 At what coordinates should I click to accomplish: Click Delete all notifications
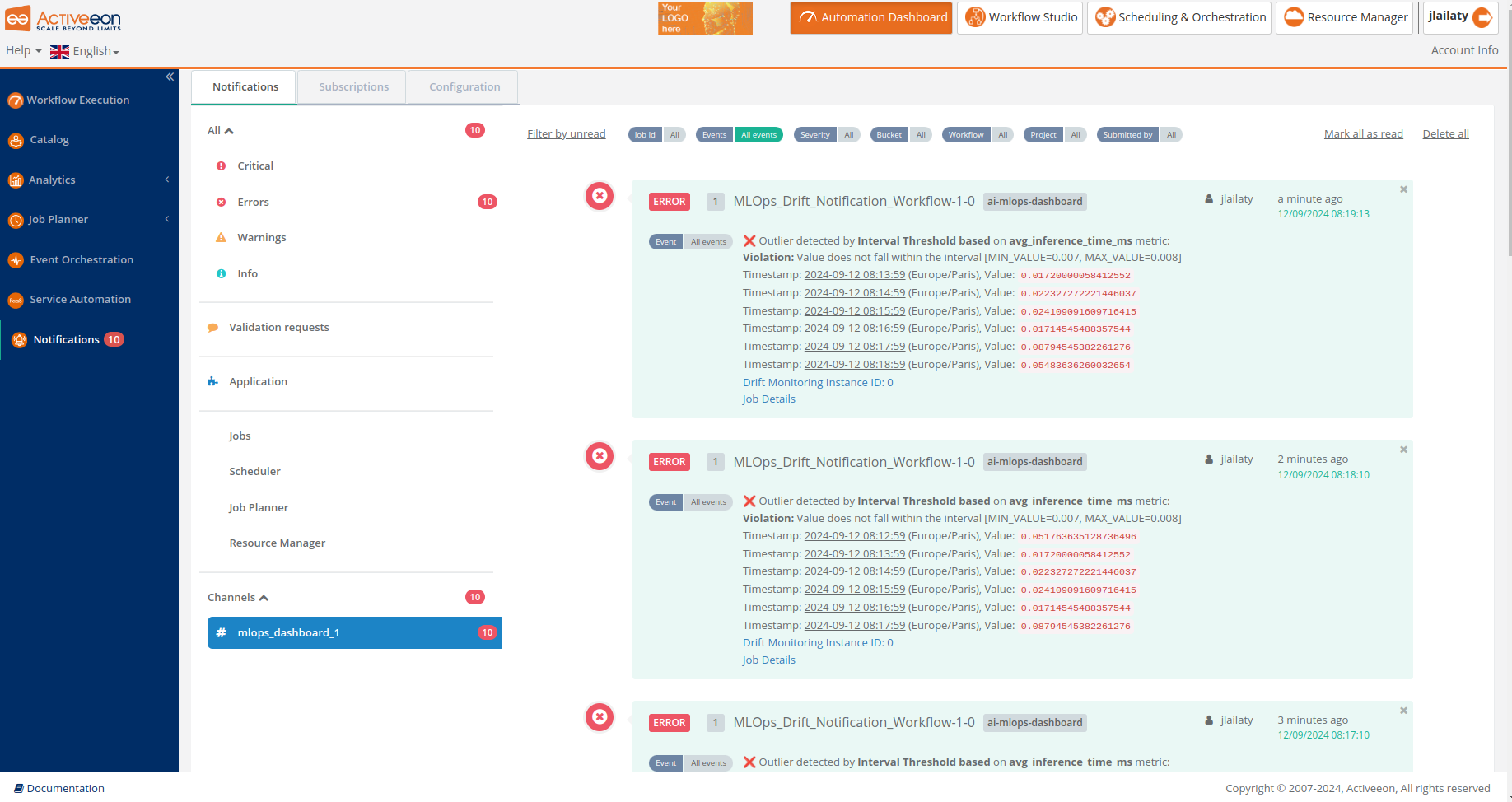[1445, 134]
